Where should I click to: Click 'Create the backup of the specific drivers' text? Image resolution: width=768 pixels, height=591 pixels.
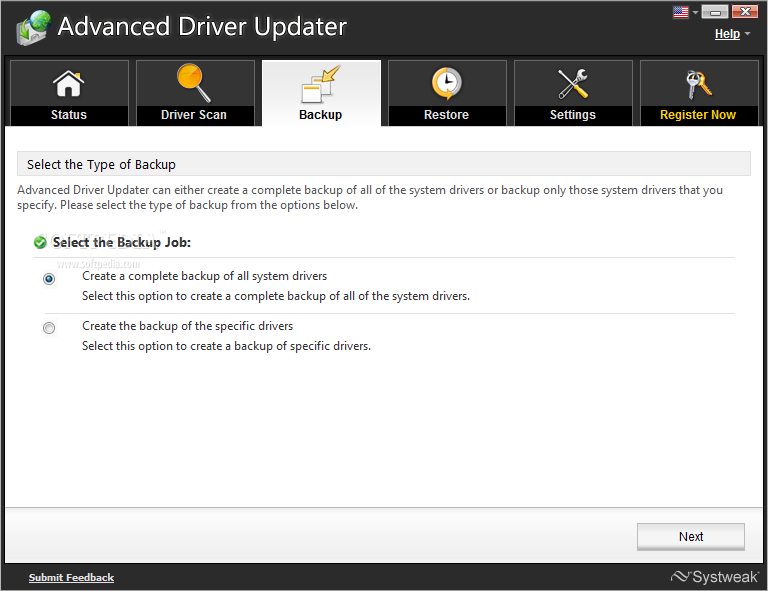pos(188,326)
